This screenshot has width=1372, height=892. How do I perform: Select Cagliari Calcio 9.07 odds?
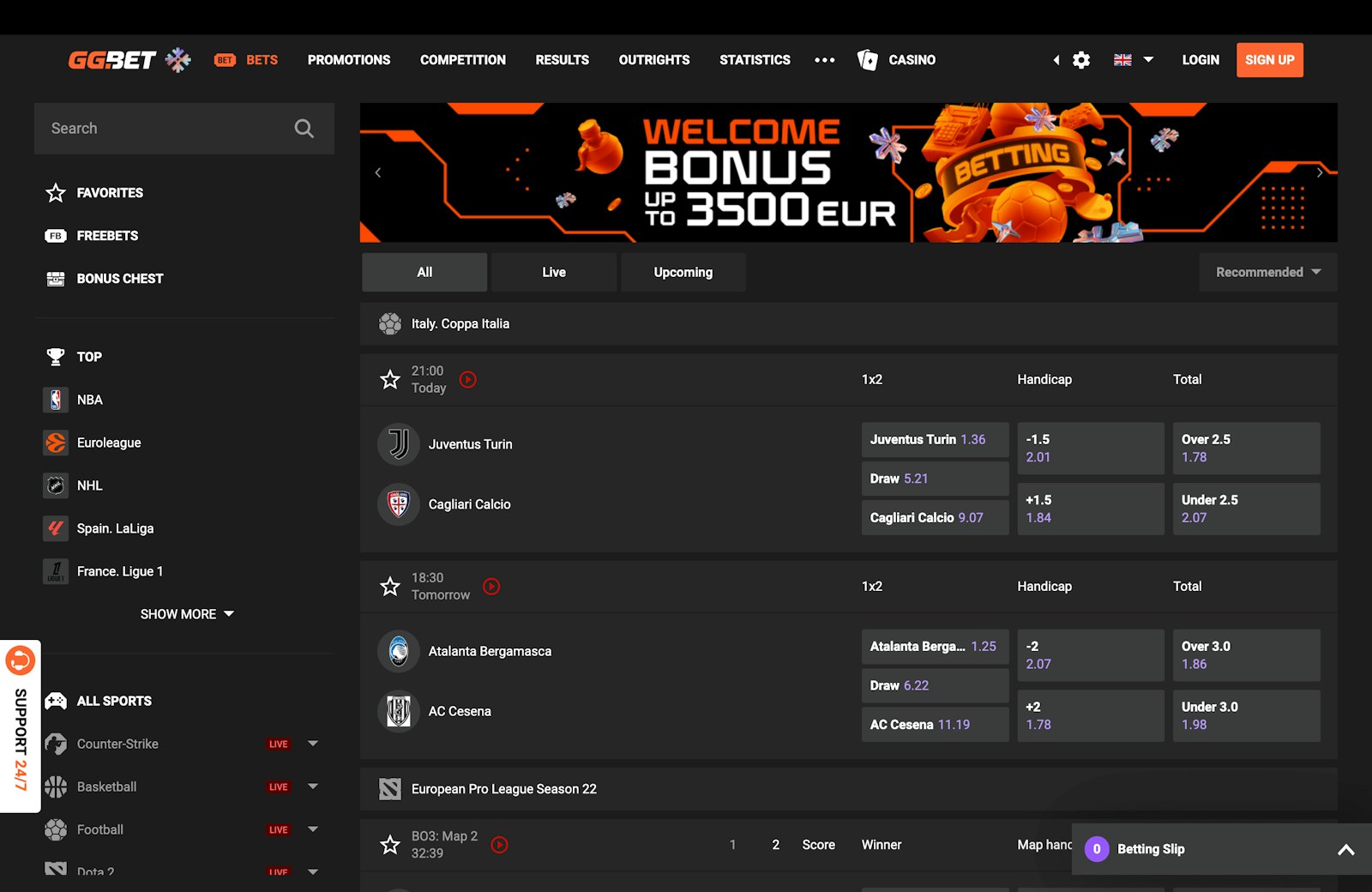pos(934,517)
